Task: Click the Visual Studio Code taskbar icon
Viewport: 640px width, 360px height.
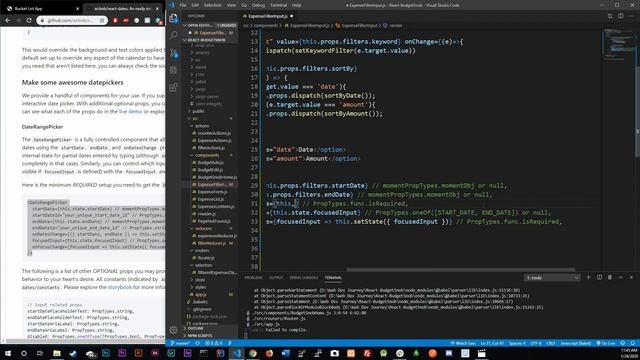Action: (236, 353)
